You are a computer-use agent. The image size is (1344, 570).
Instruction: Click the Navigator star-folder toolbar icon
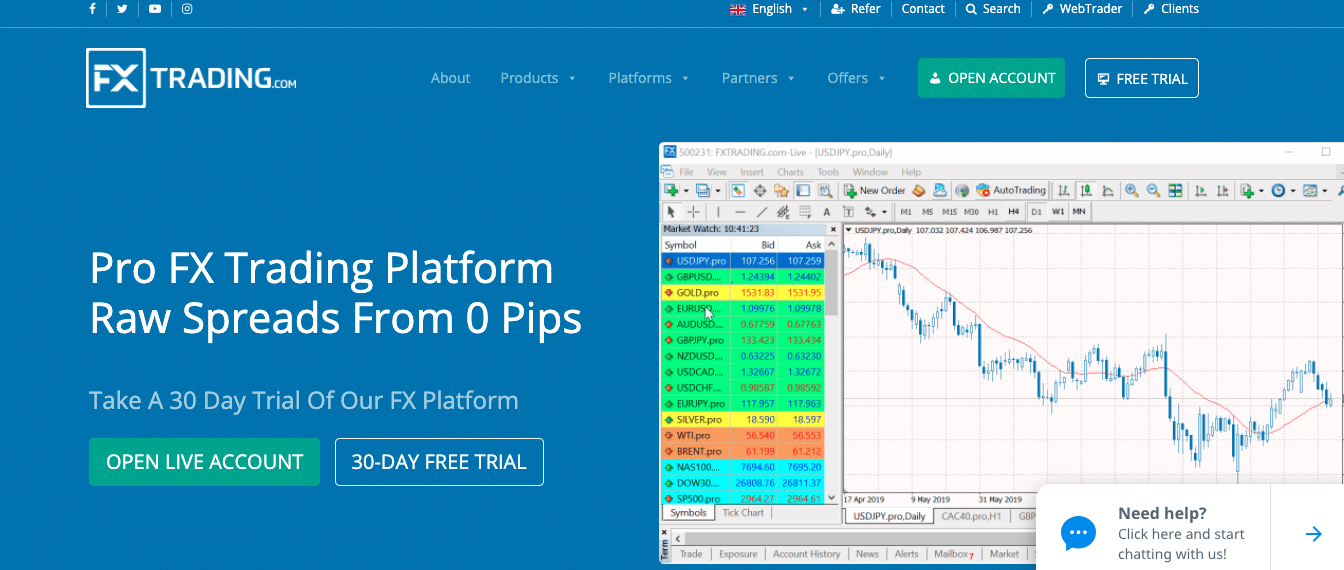point(781,190)
